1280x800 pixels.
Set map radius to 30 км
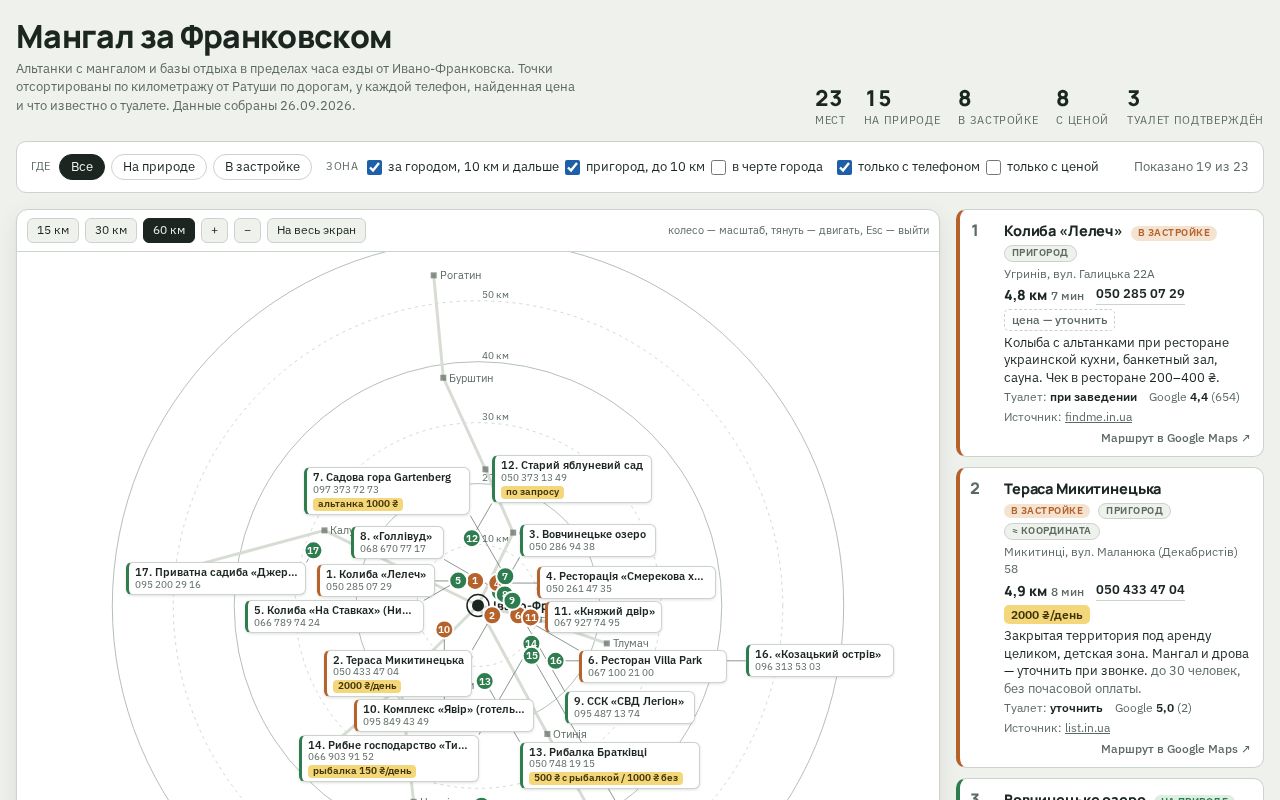click(111, 230)
